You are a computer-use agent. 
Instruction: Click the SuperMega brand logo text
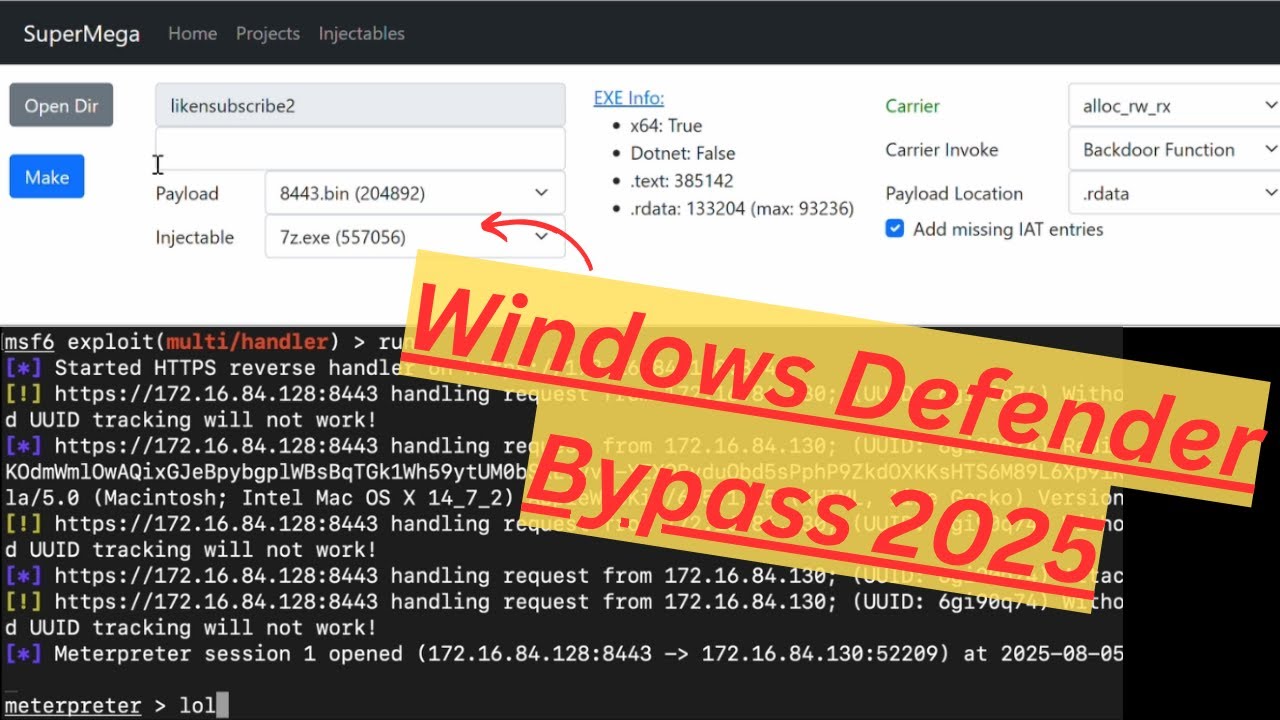click(x=82, y=33)
